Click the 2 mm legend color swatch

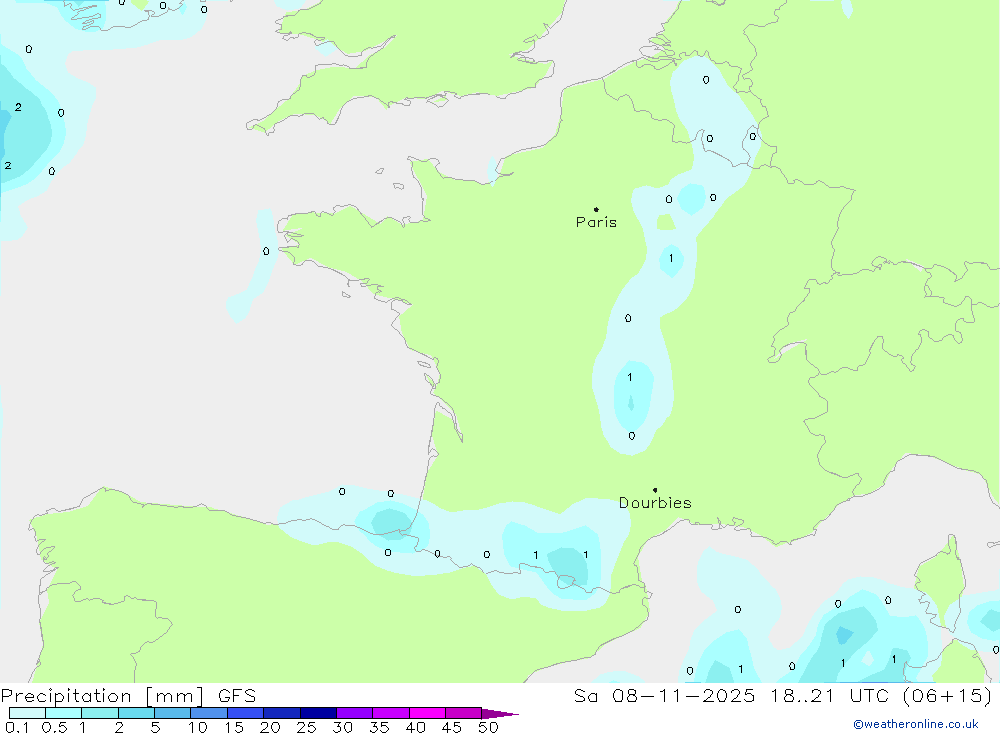click(x=136, y=713)
